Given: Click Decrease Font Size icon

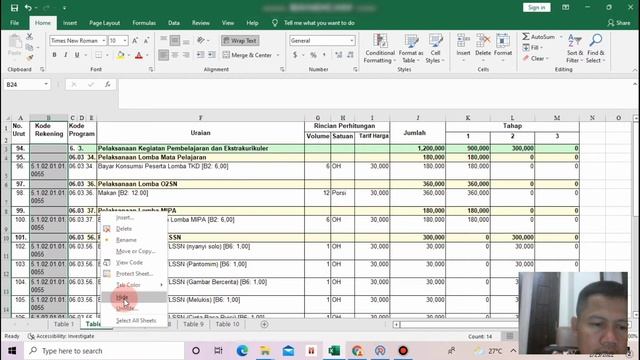Looking at the screenshot, I should click(x=146, y=40).
